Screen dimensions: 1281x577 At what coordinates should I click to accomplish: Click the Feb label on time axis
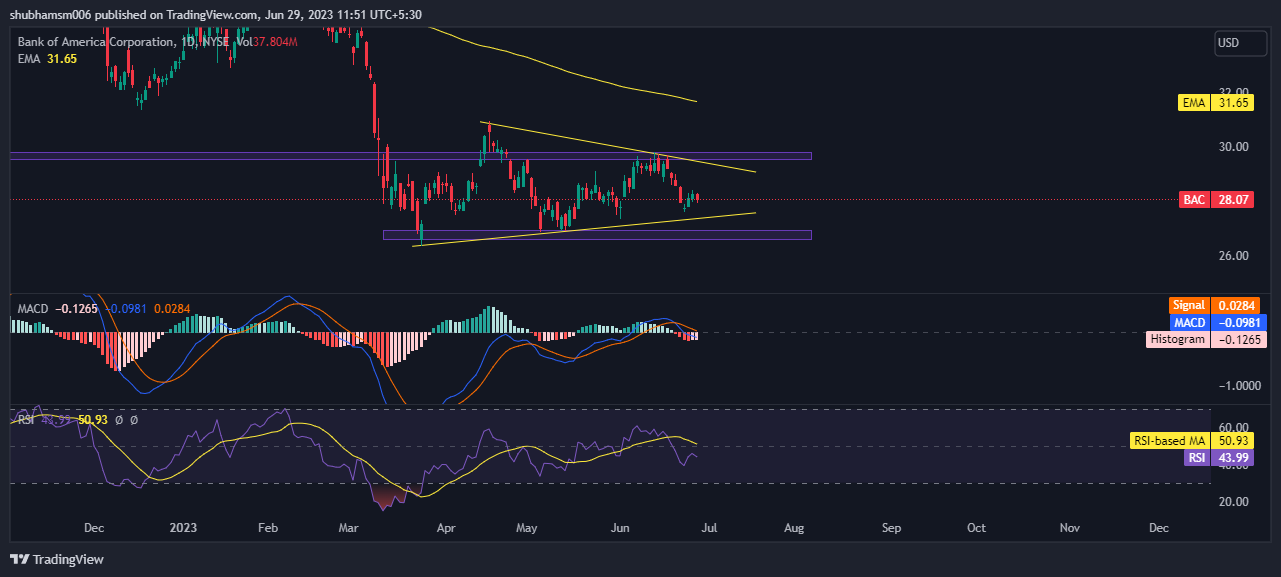(x=267, y=527)
